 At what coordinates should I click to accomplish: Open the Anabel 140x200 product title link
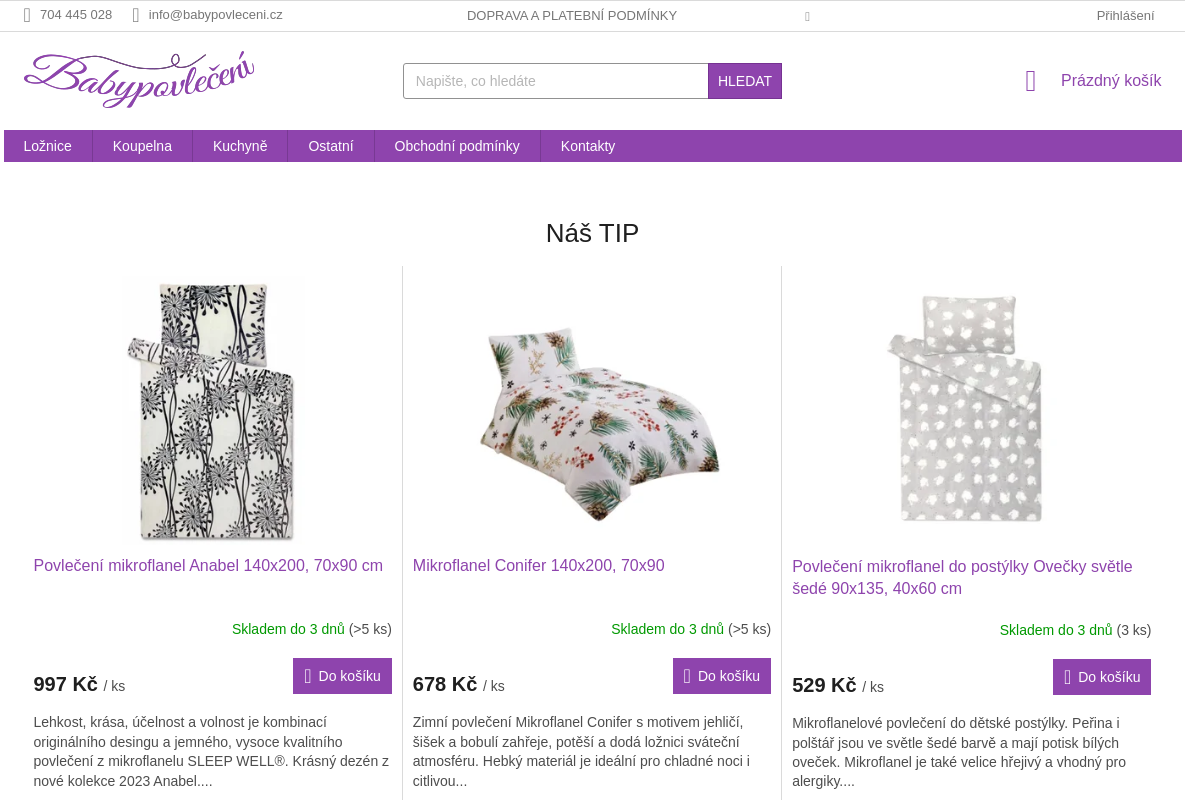(208, 566)
